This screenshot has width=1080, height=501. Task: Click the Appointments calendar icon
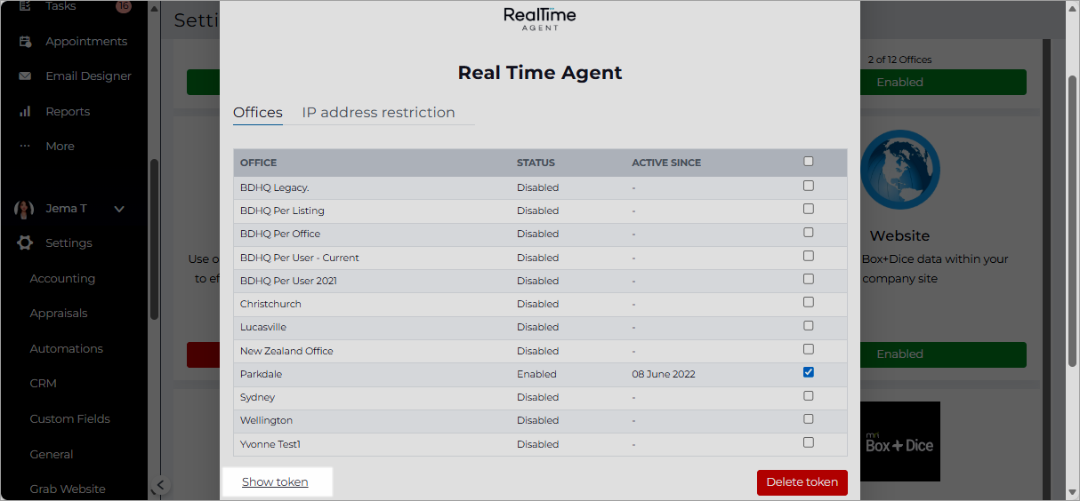tap(25, 41)
